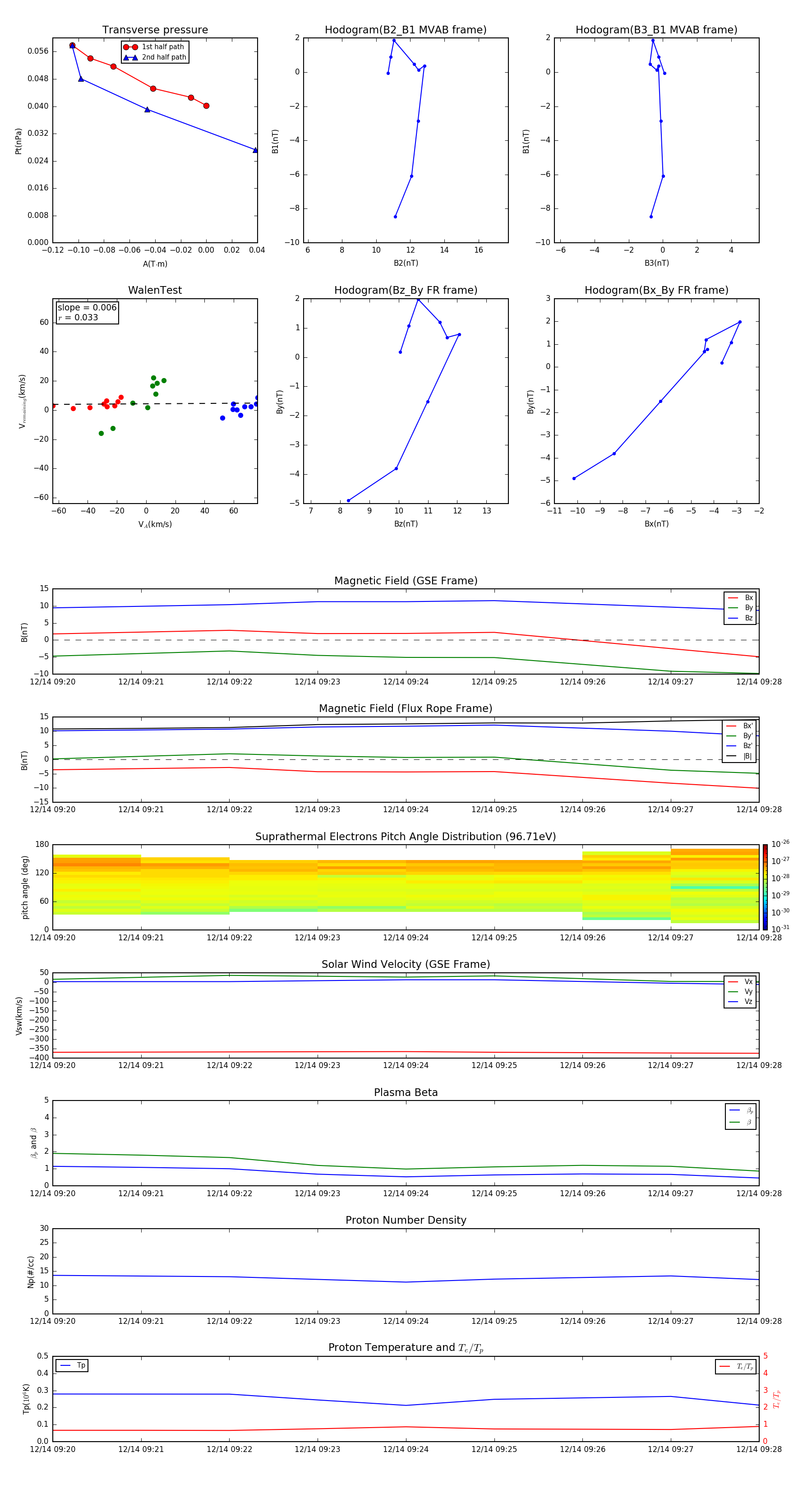Select the "βp" Plasma Beta legend entry
Viewport: 812px width, 1489px height.
click(742, 1110)
